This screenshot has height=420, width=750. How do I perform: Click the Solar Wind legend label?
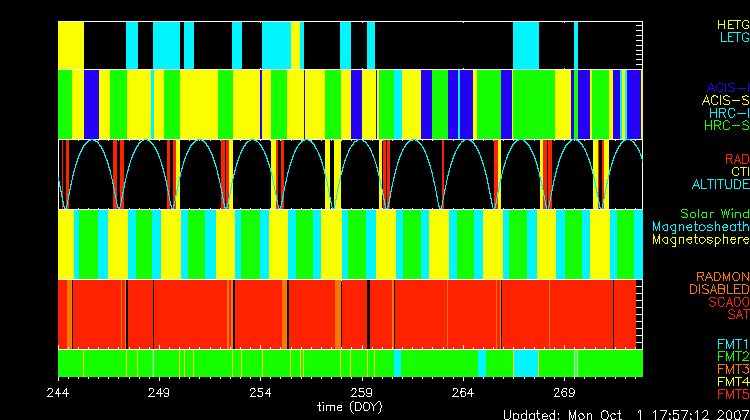coord(714,214)
